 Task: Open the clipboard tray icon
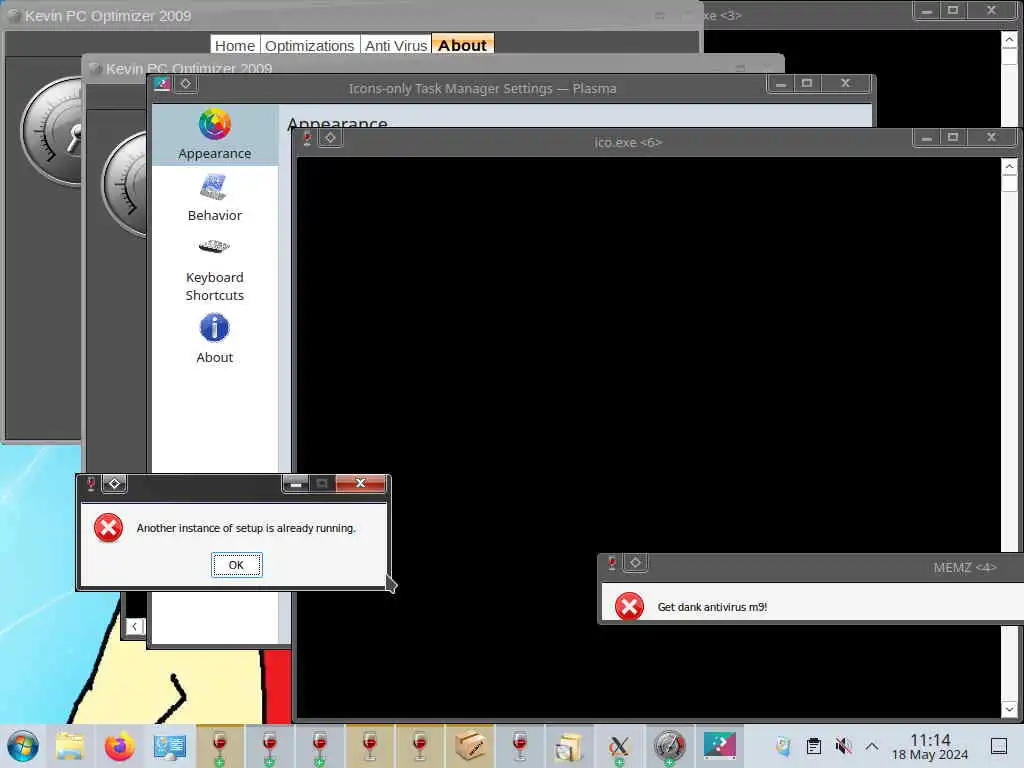click(814, 746)
